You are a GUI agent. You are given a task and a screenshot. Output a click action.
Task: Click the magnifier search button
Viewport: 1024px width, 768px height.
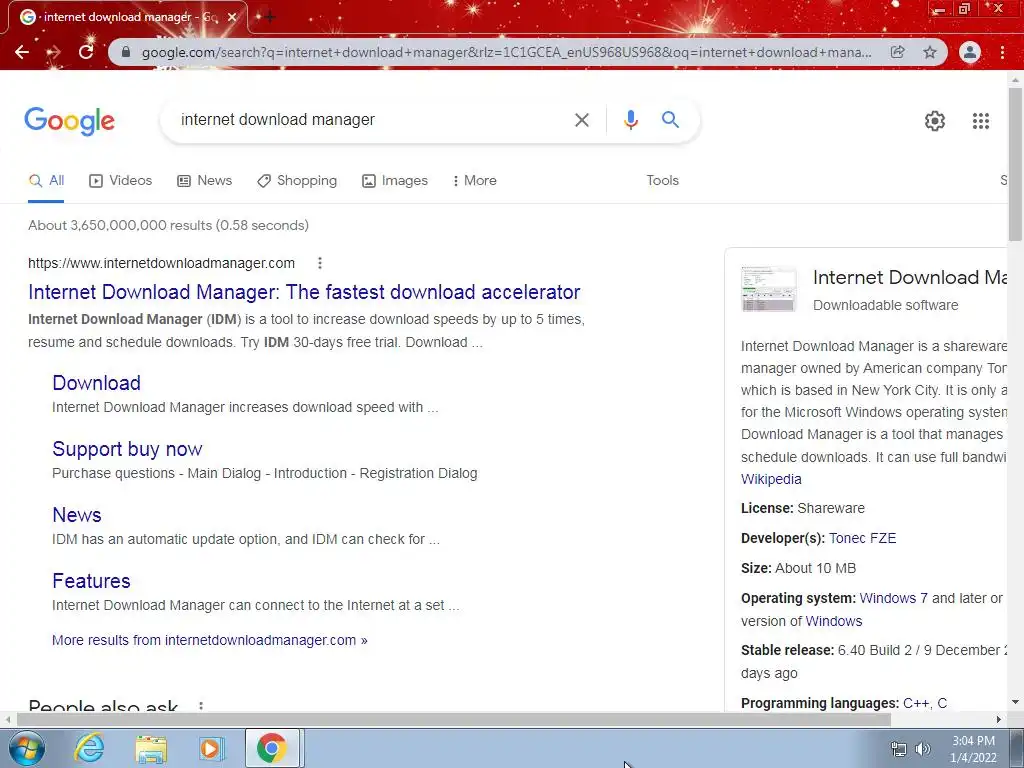670,120
